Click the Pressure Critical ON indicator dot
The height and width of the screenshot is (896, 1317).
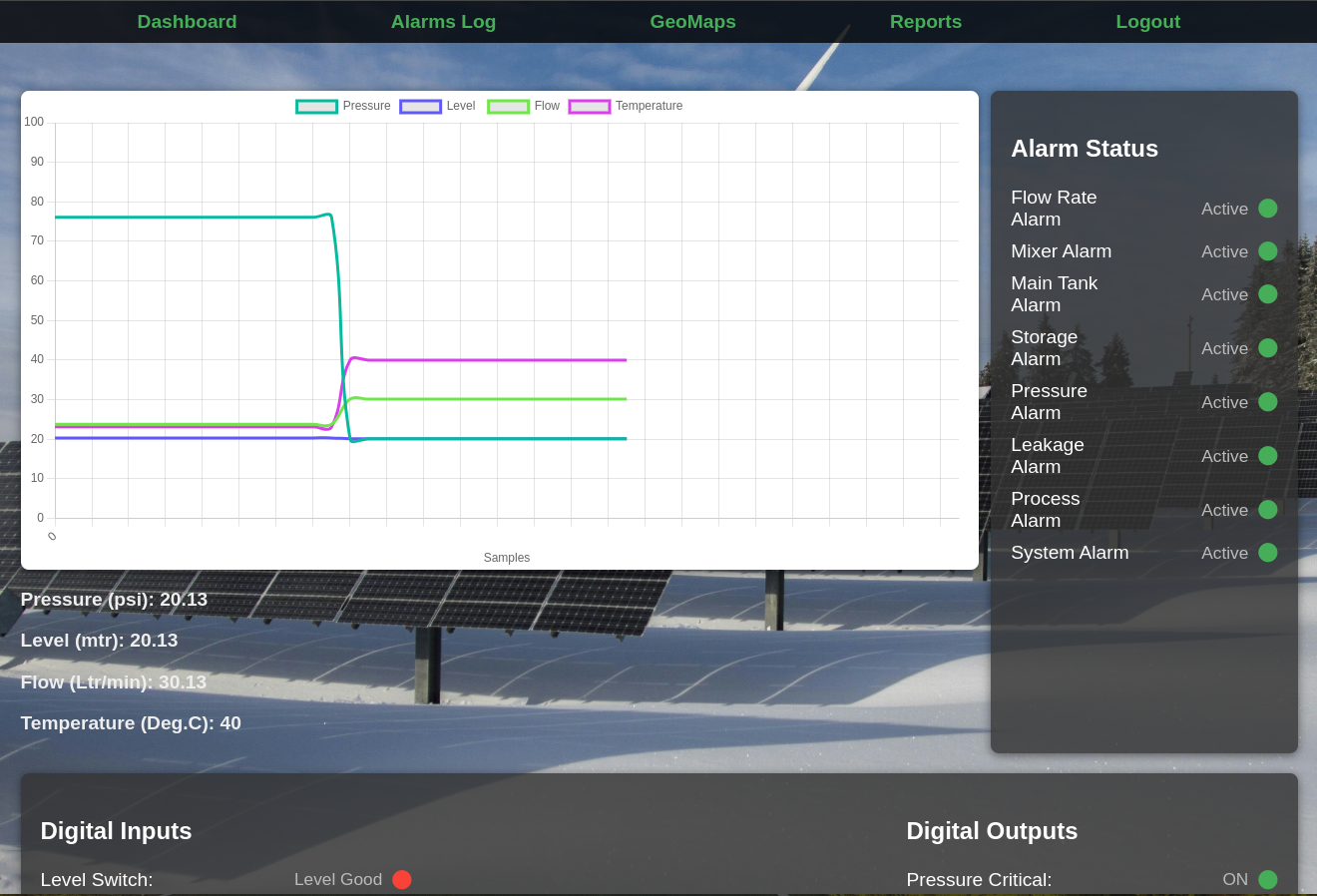coord(1268,879)
